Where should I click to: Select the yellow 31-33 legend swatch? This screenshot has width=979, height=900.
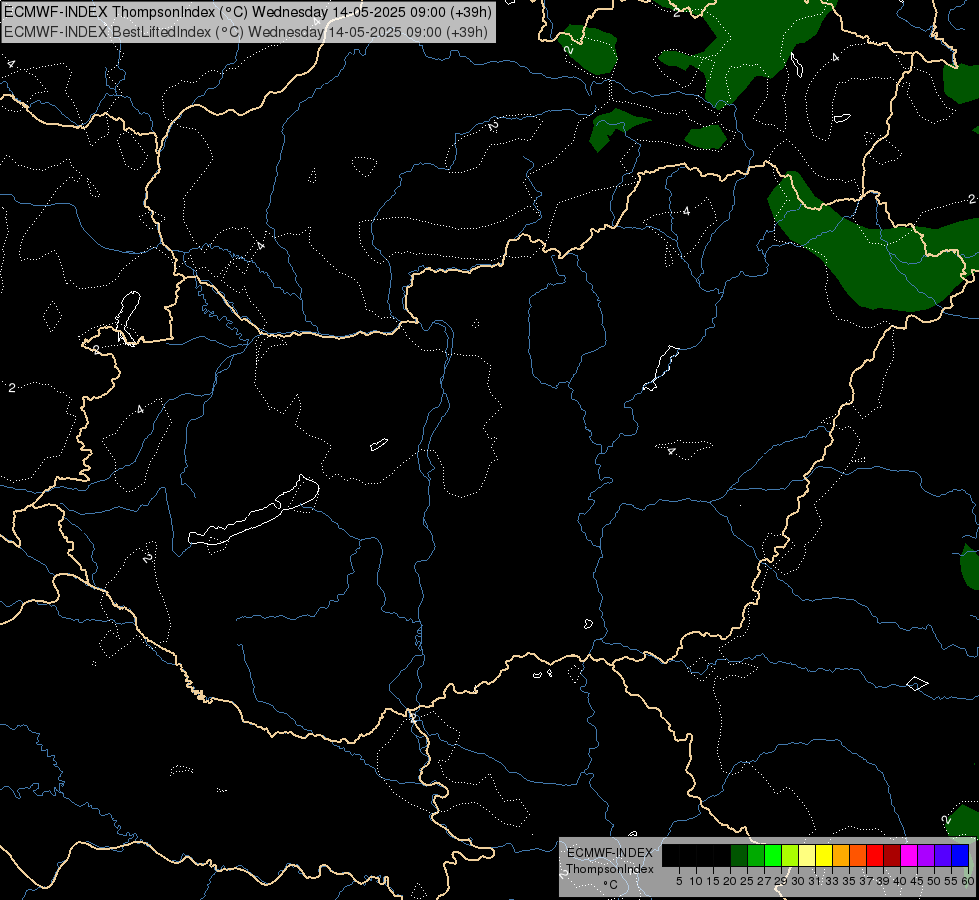point(824,856)
